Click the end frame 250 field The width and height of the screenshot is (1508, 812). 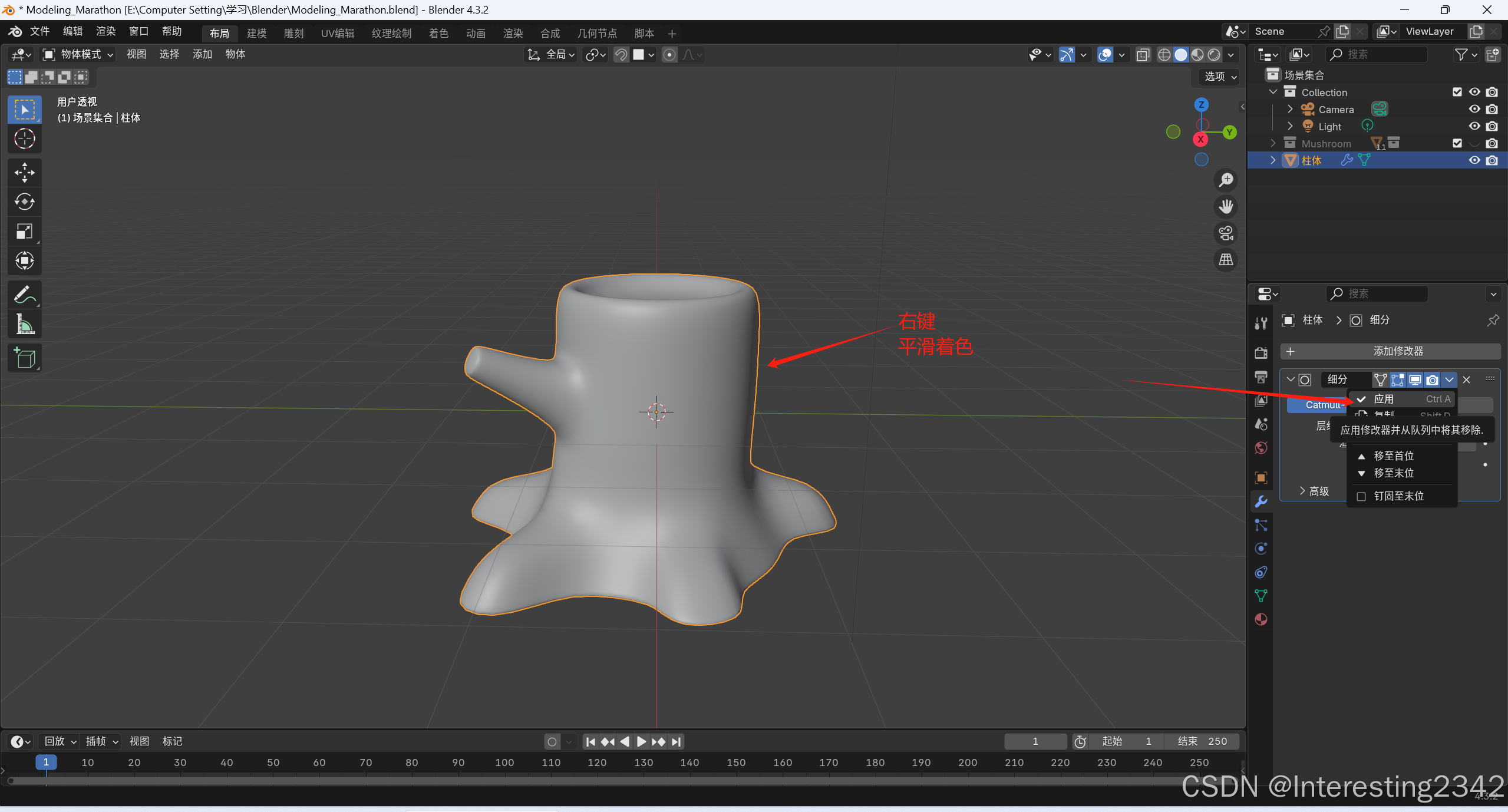pos(1202,741)
